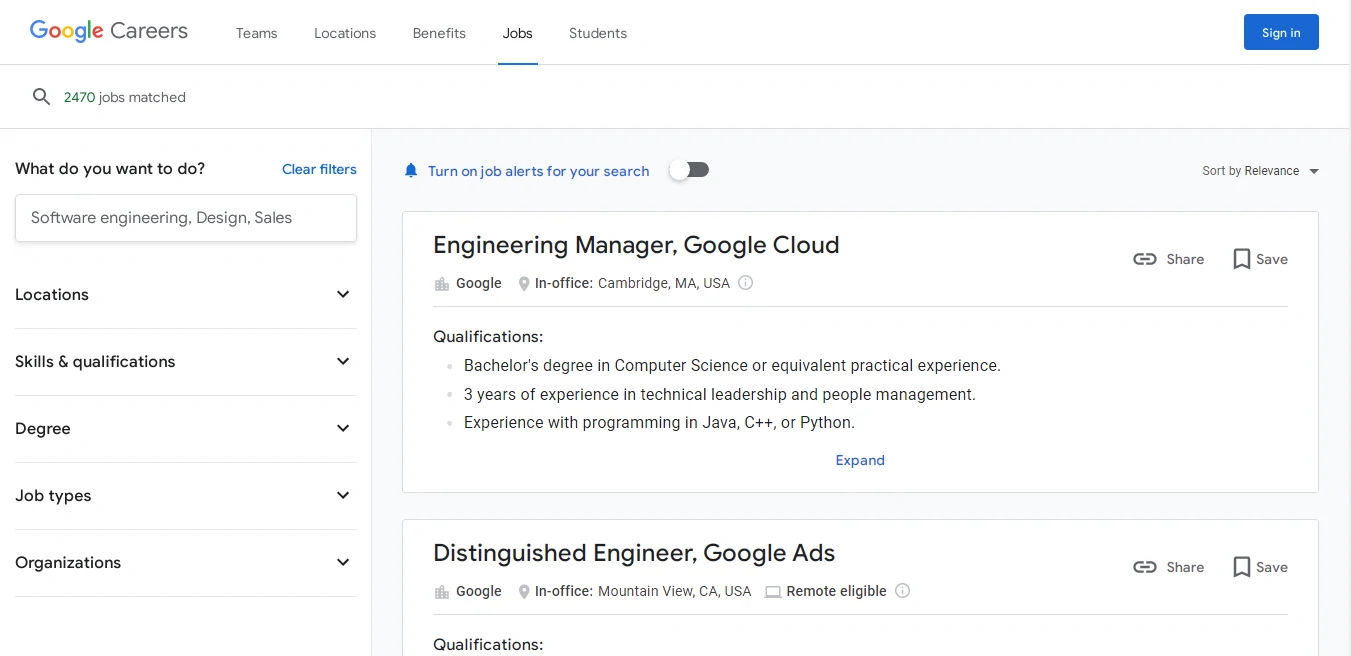This screenshot has height=656, width=1351.
Task: Click the Clear filters link
Action: click(x=319, y=169)
